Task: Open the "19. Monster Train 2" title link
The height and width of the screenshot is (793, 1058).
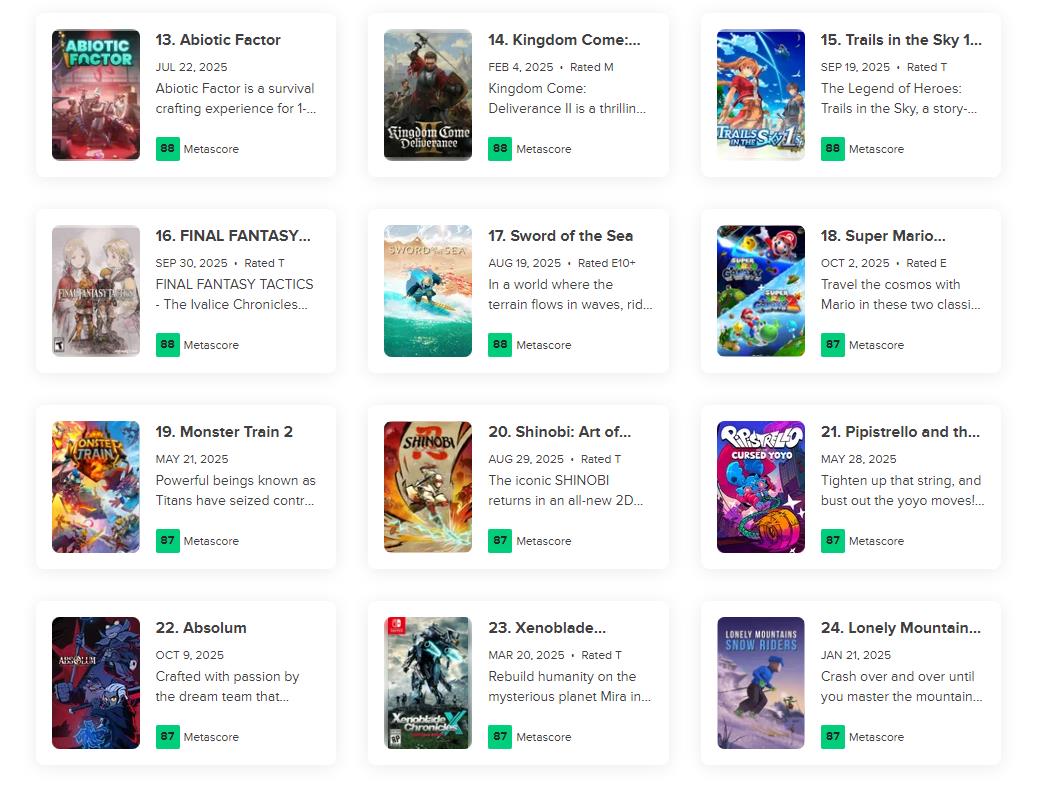Action: [x=224, y=432]
